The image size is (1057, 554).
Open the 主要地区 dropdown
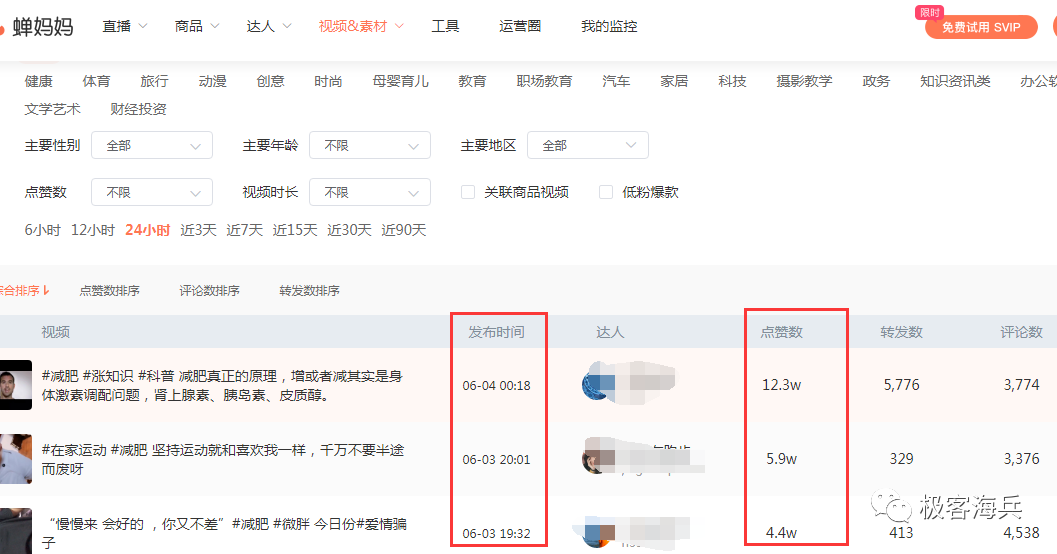point(588,146)
